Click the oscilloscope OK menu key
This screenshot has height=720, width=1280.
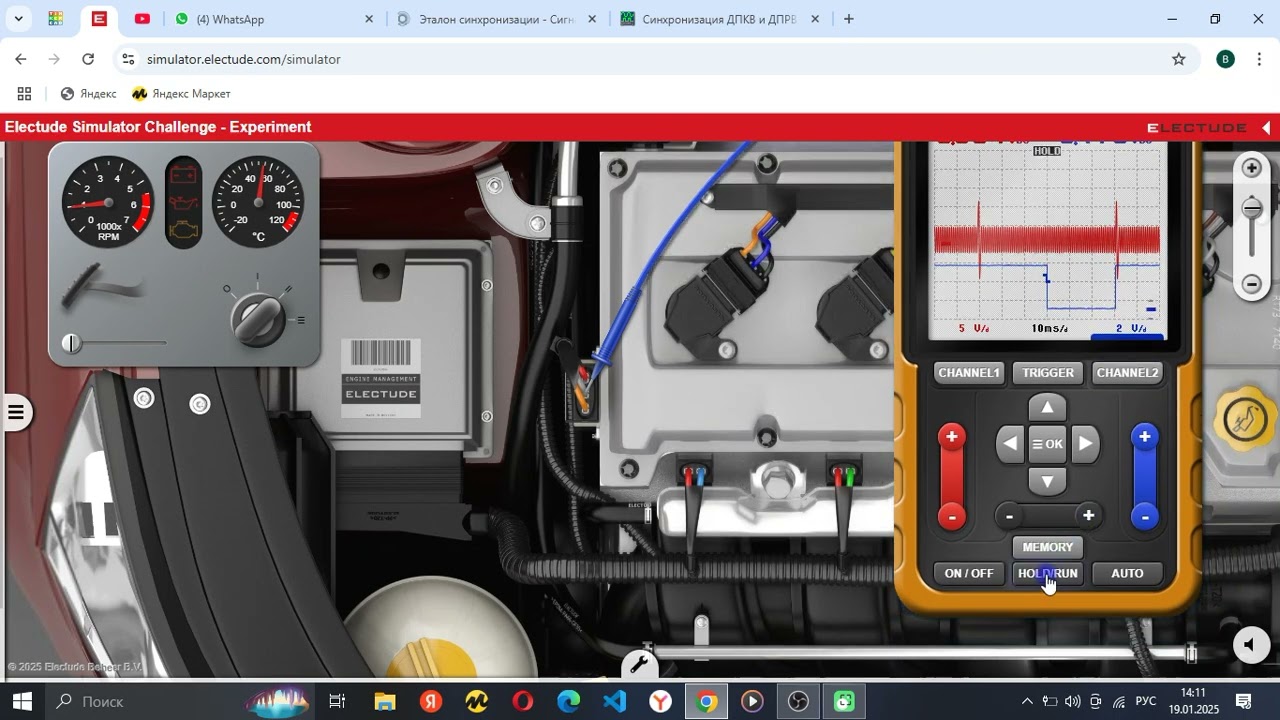pos(1047,444)
